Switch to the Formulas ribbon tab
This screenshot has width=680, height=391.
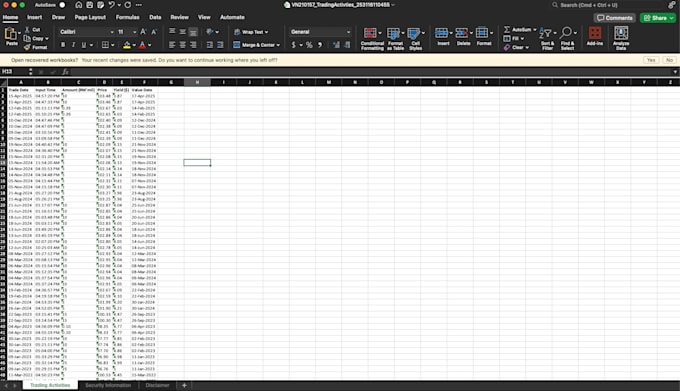[128, 17]
